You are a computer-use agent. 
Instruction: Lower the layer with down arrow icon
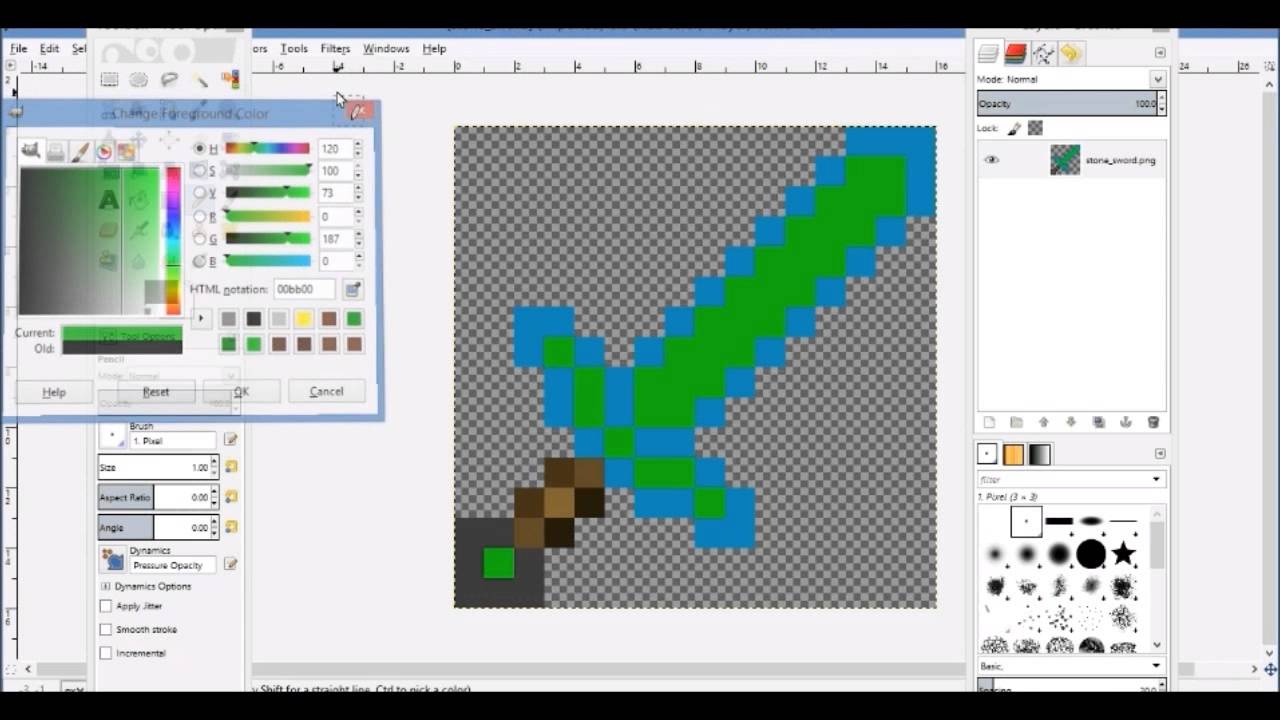(1070, 423)
